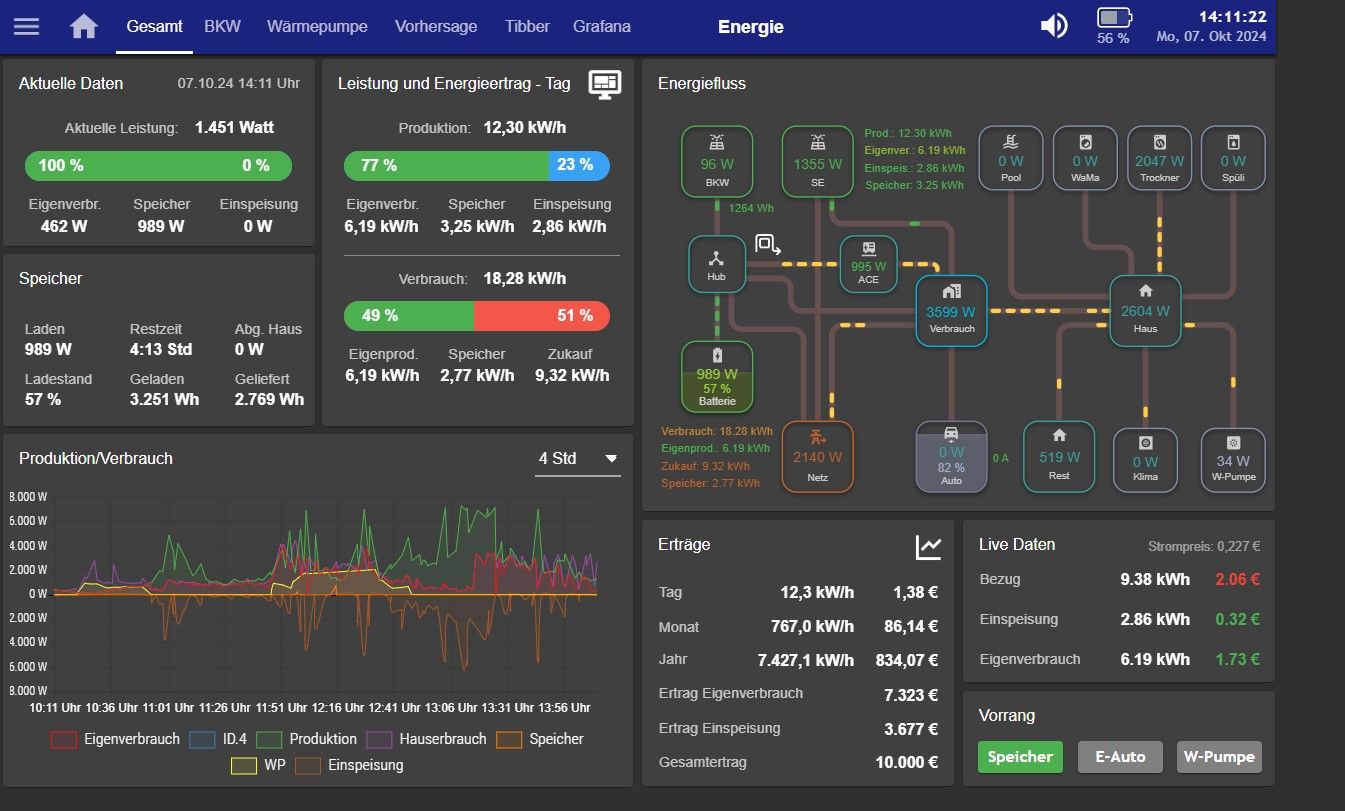1345x811 pixels.
Task: Click the ACE node 995 W
Action: click(868, 264)
